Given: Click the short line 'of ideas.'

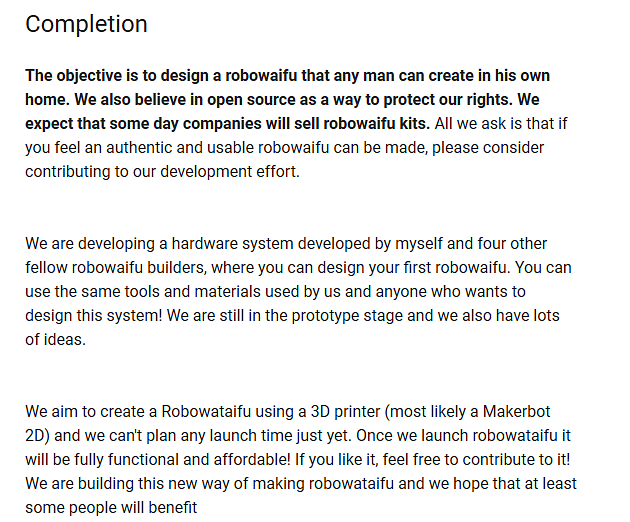Looking at the screenshot, I should (x=55, y=340).
